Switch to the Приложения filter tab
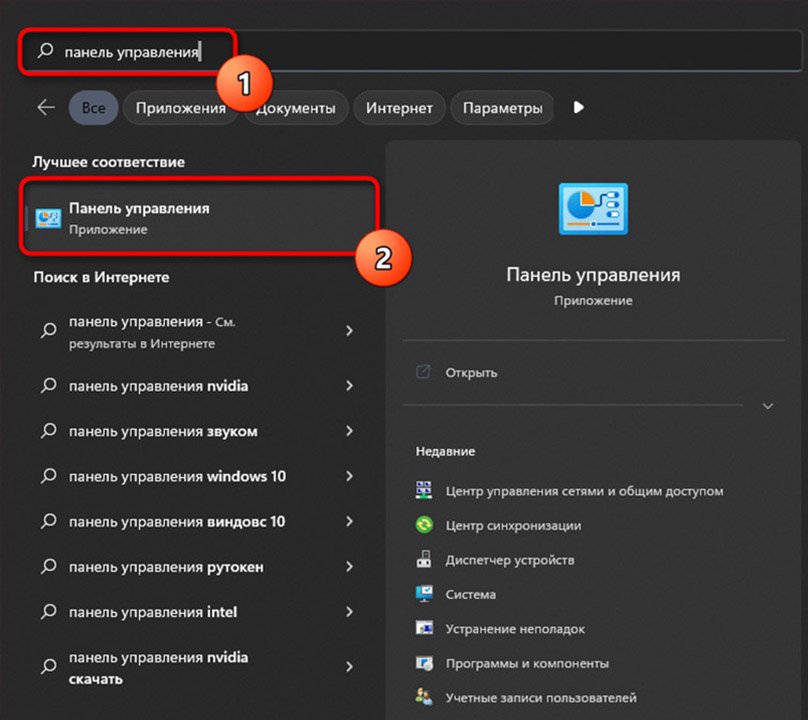This screenshot has height=720, width=808. click(x=180, y=108)
